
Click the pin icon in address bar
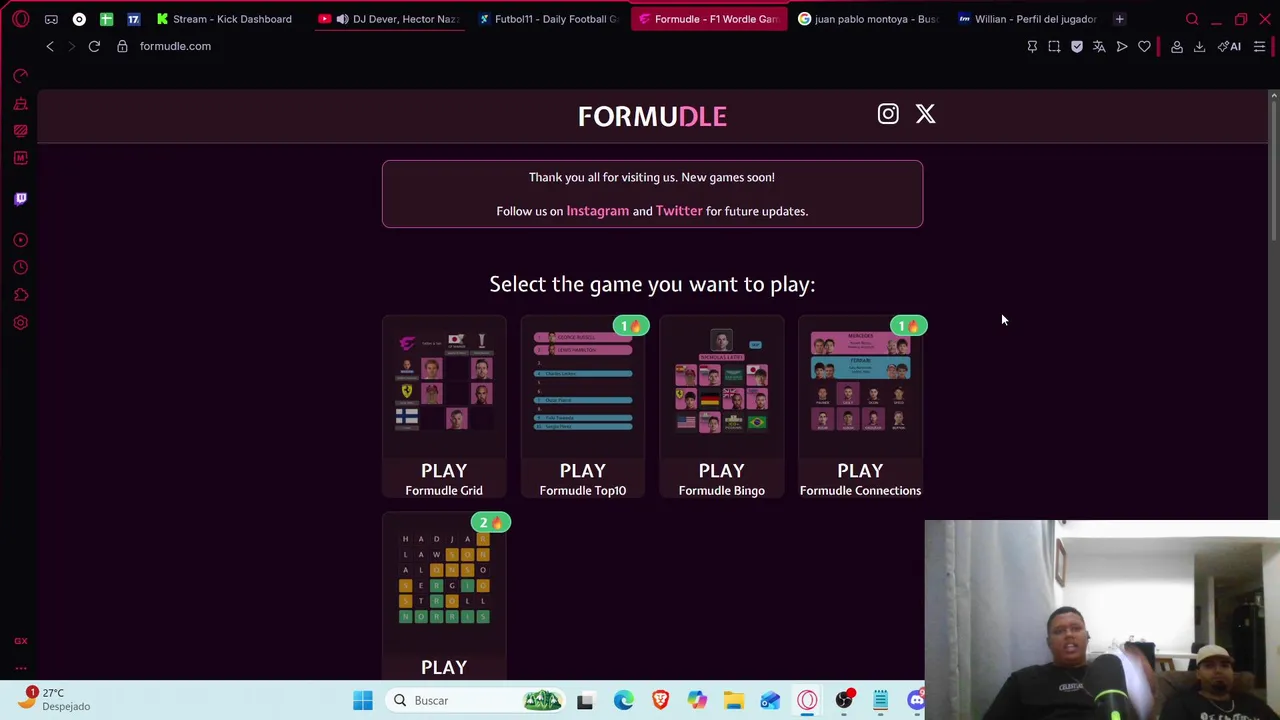(1032, 46)
